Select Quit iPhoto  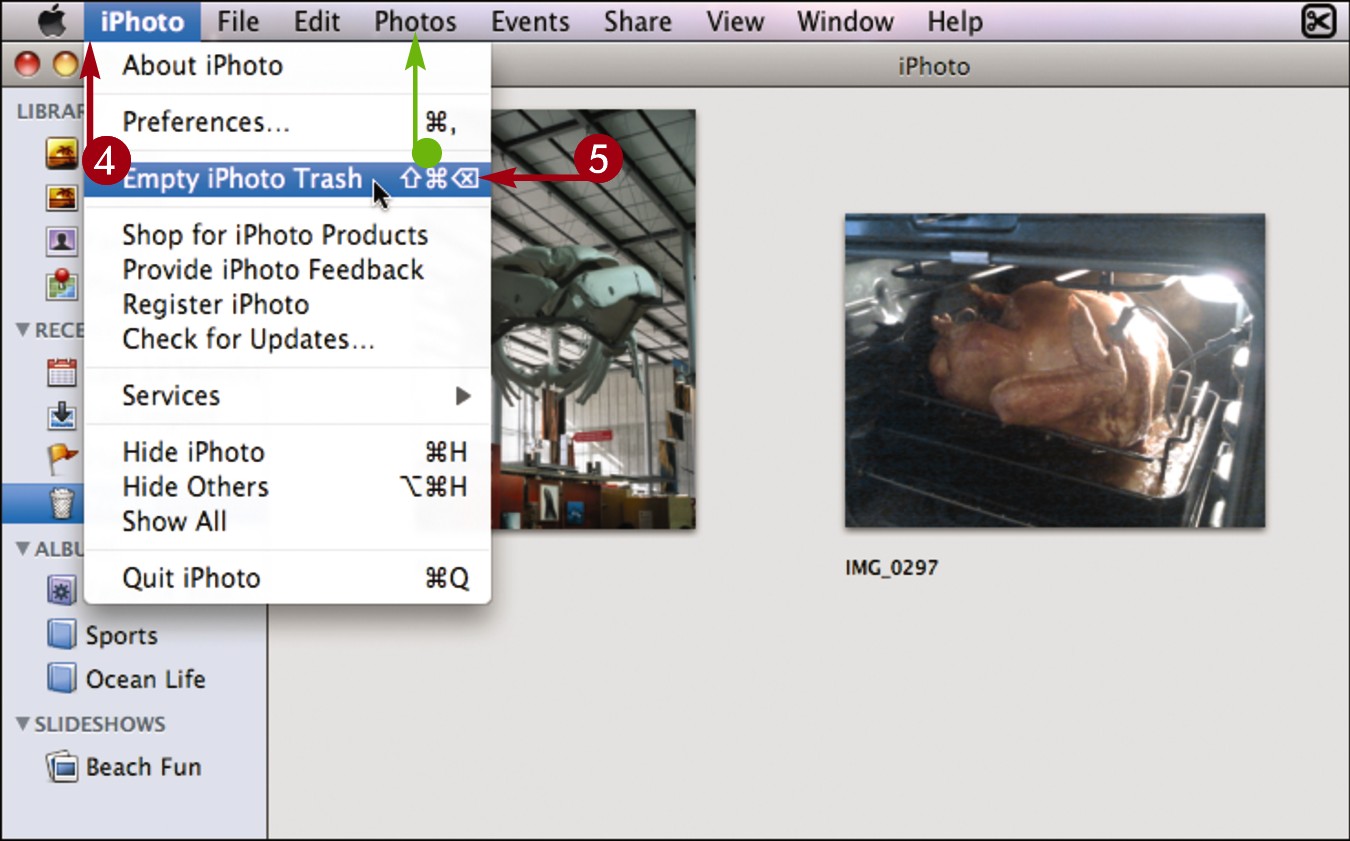[x=288, y=578]
